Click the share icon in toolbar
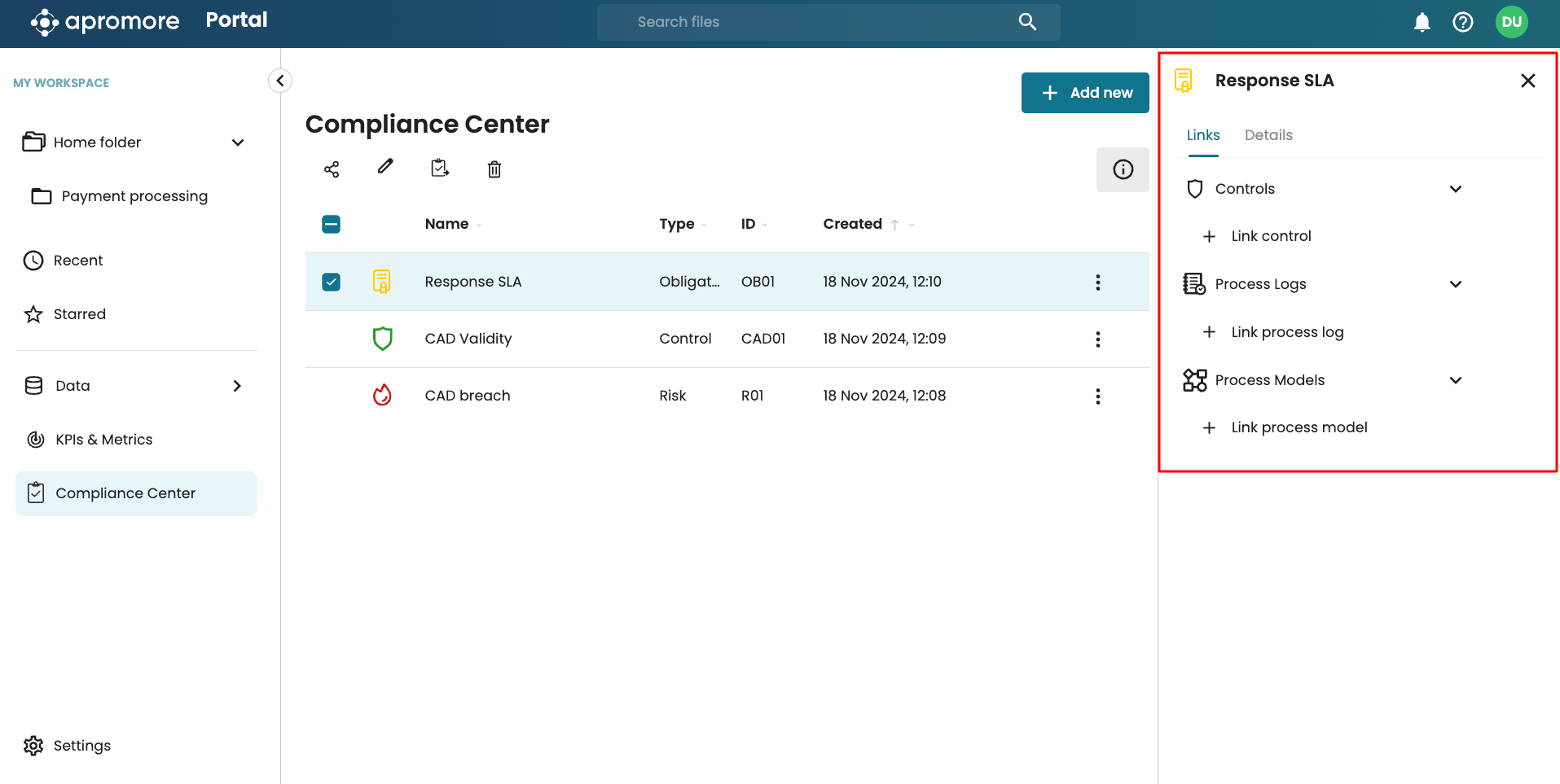This screenshot has height=784, width=1560. 332,169
